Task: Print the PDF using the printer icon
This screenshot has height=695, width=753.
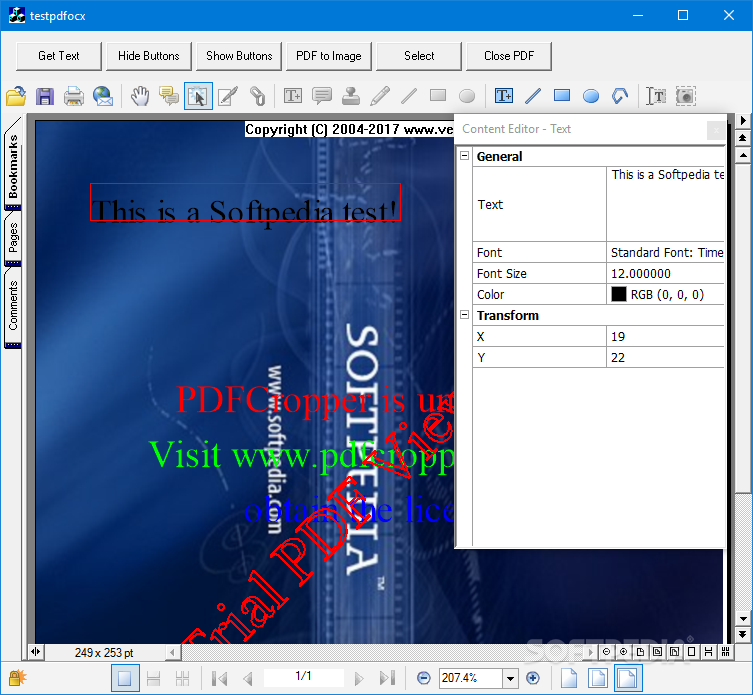Action: point(74,96)
